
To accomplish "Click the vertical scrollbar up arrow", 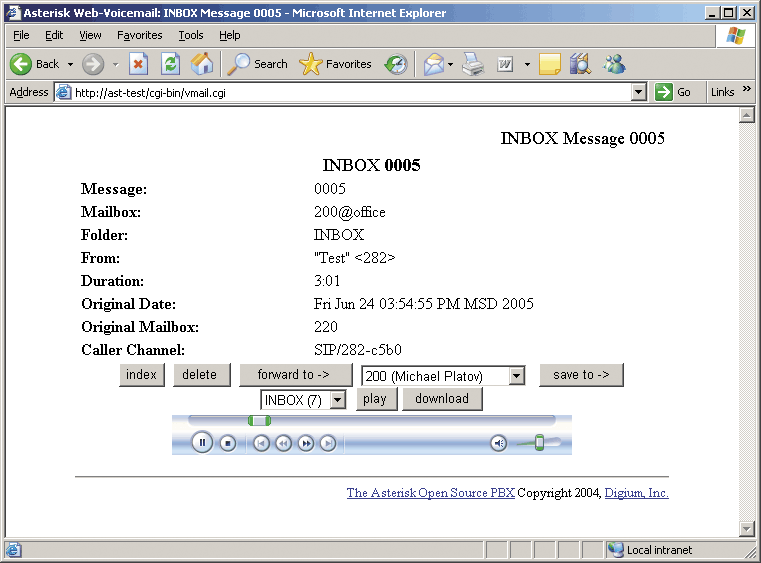I will [x=746, y=116].
